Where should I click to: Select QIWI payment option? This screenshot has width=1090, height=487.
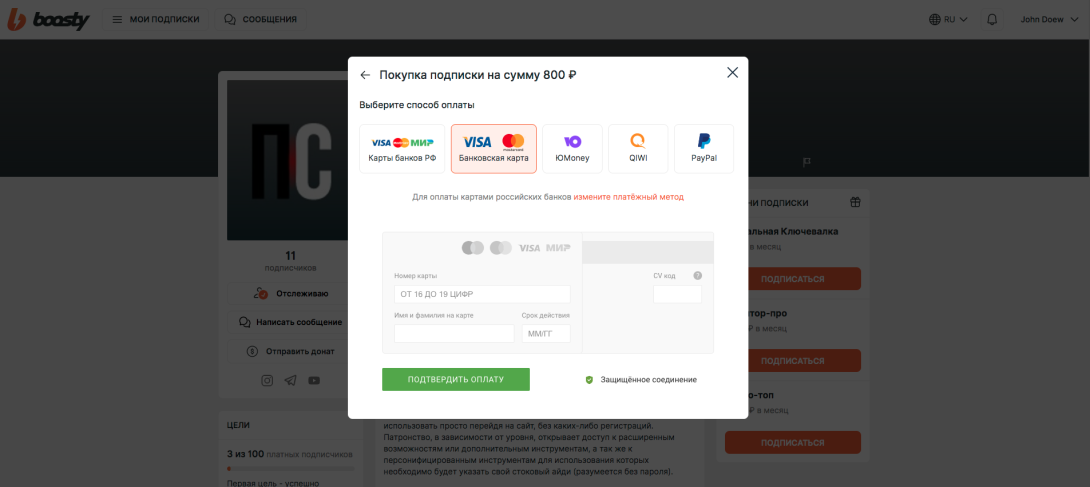[638, 149]
